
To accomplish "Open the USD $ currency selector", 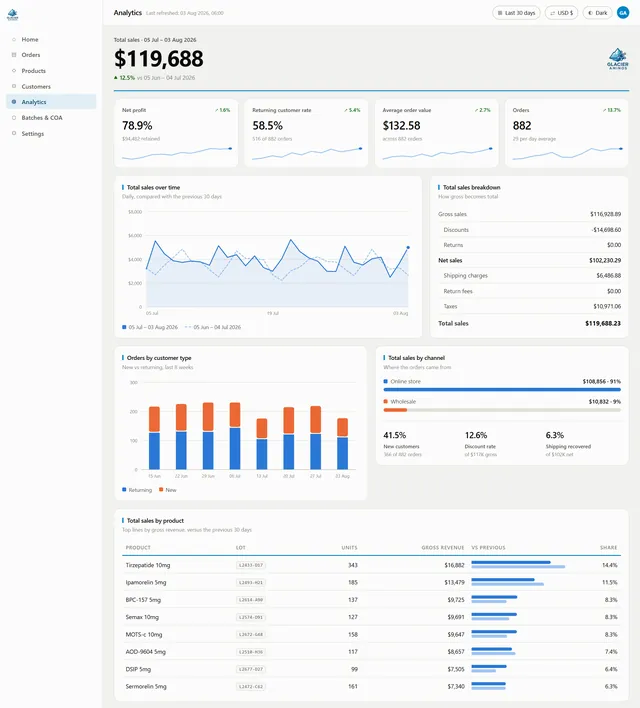I will [x=561, y=13].
